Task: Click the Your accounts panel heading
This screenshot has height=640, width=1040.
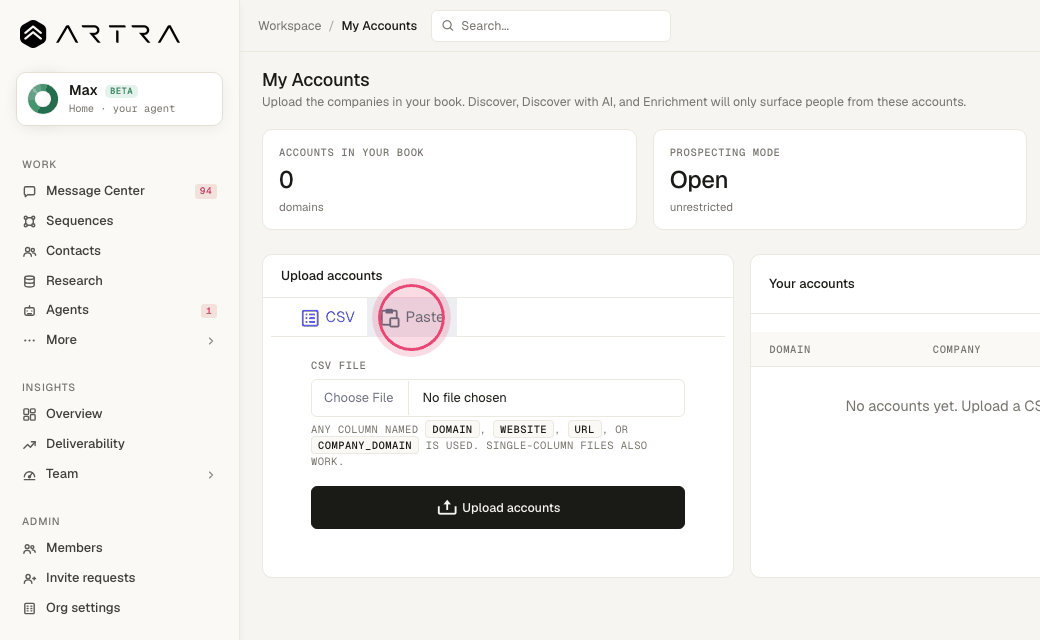Action: 812,284
